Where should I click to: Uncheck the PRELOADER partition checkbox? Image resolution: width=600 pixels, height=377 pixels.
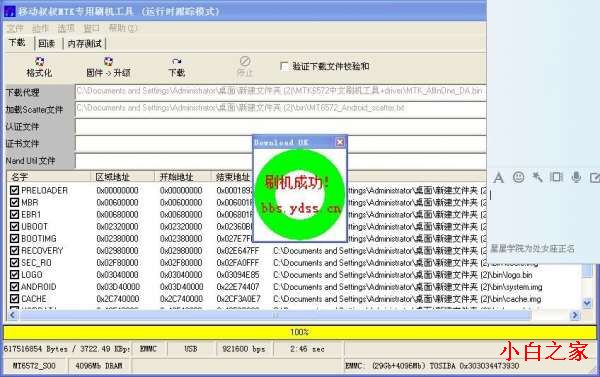(x=14, y=190)
